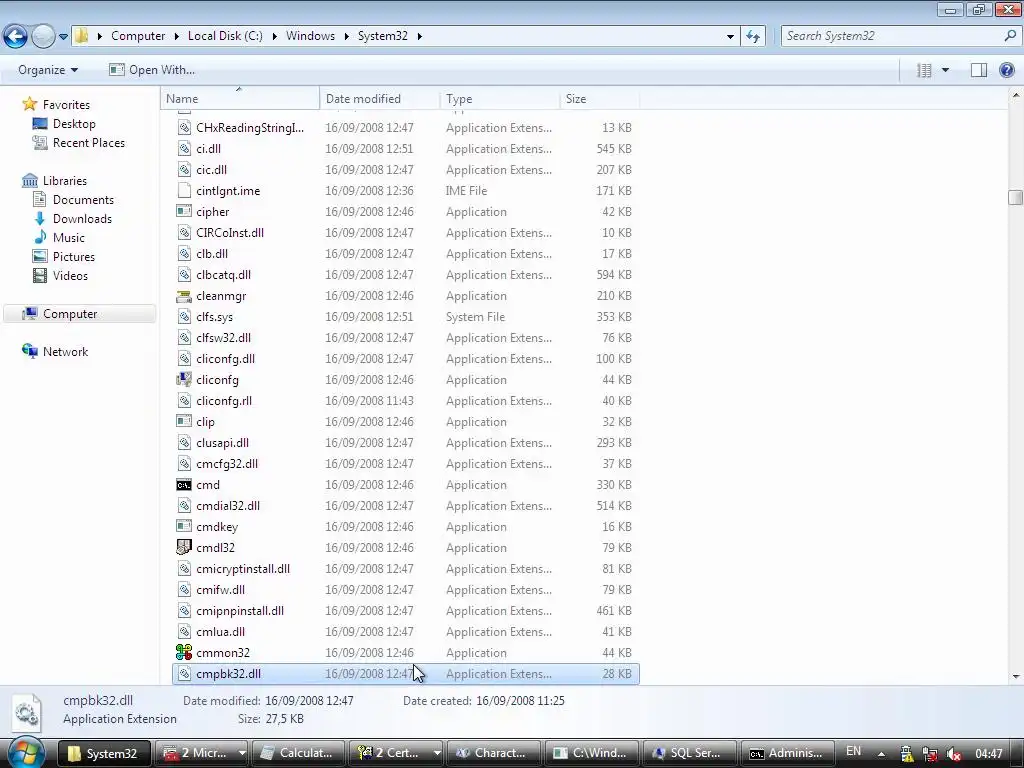
Task: Click the Open With... button
Action: pyautogui.click(x=152, y=70)
